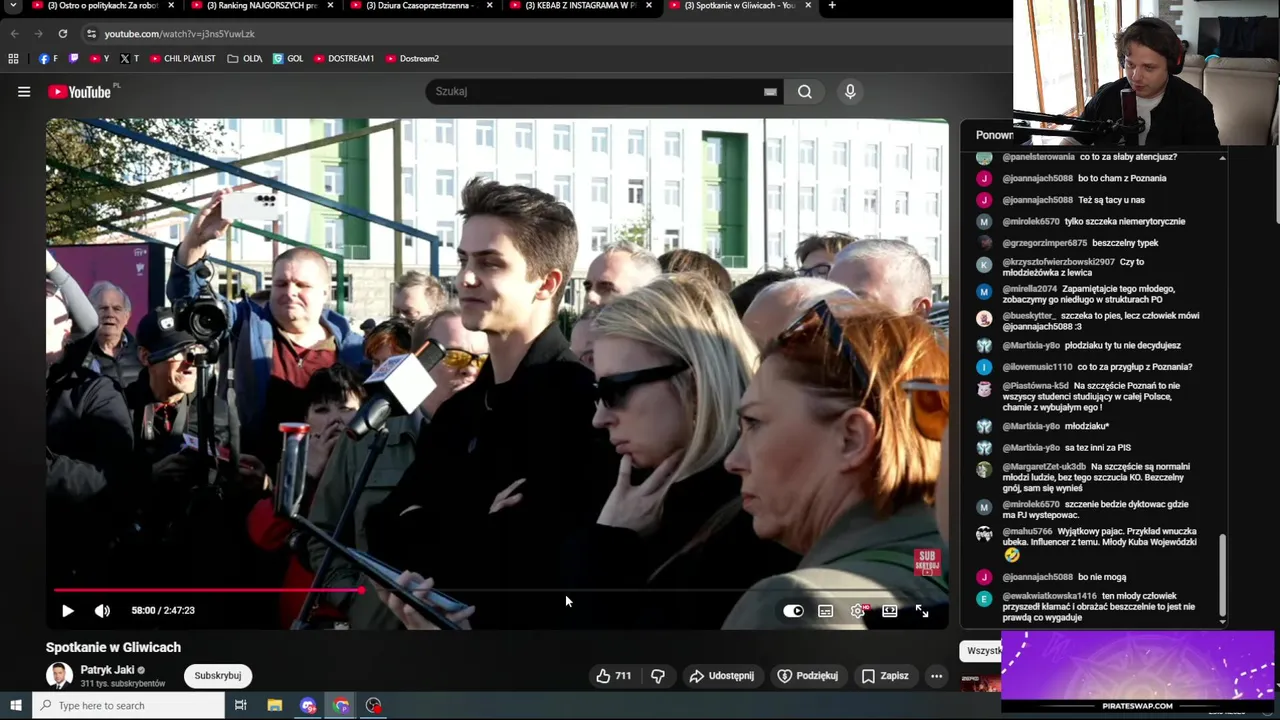Open Patryk Jaki channel name link
1280x720 pixels.
[107, 670]
